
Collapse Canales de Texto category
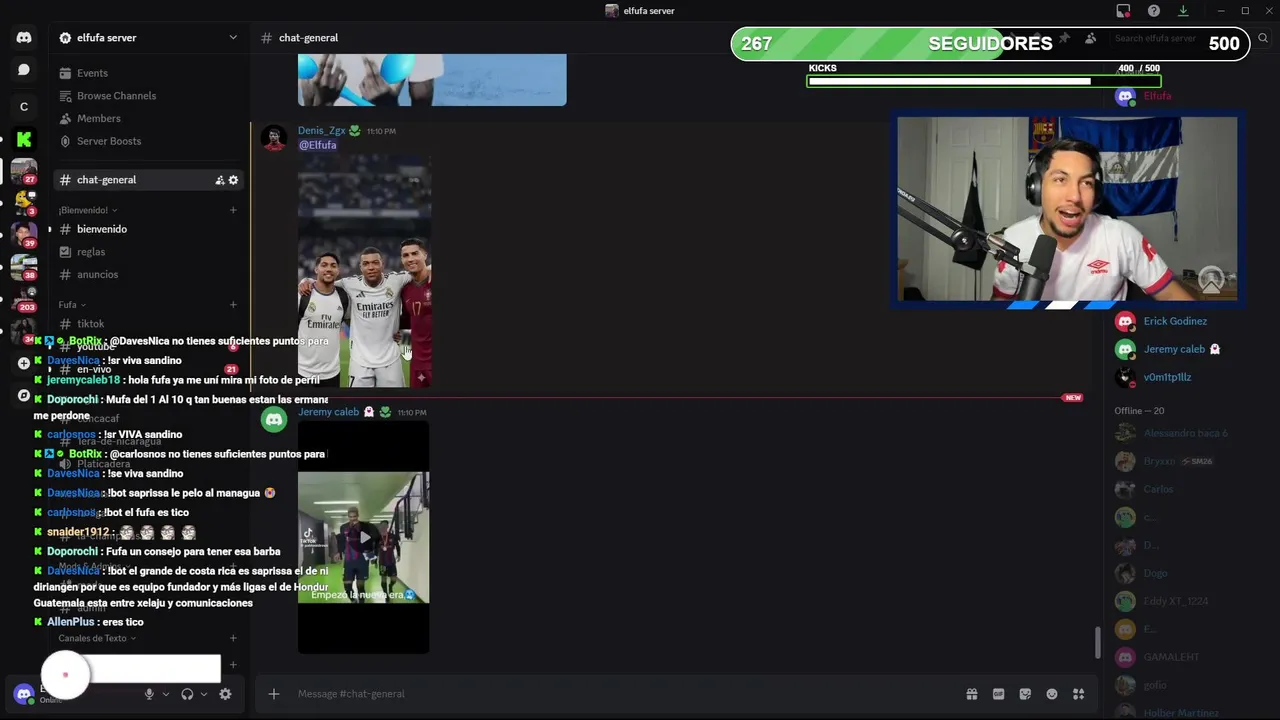[x=97, y=638]
